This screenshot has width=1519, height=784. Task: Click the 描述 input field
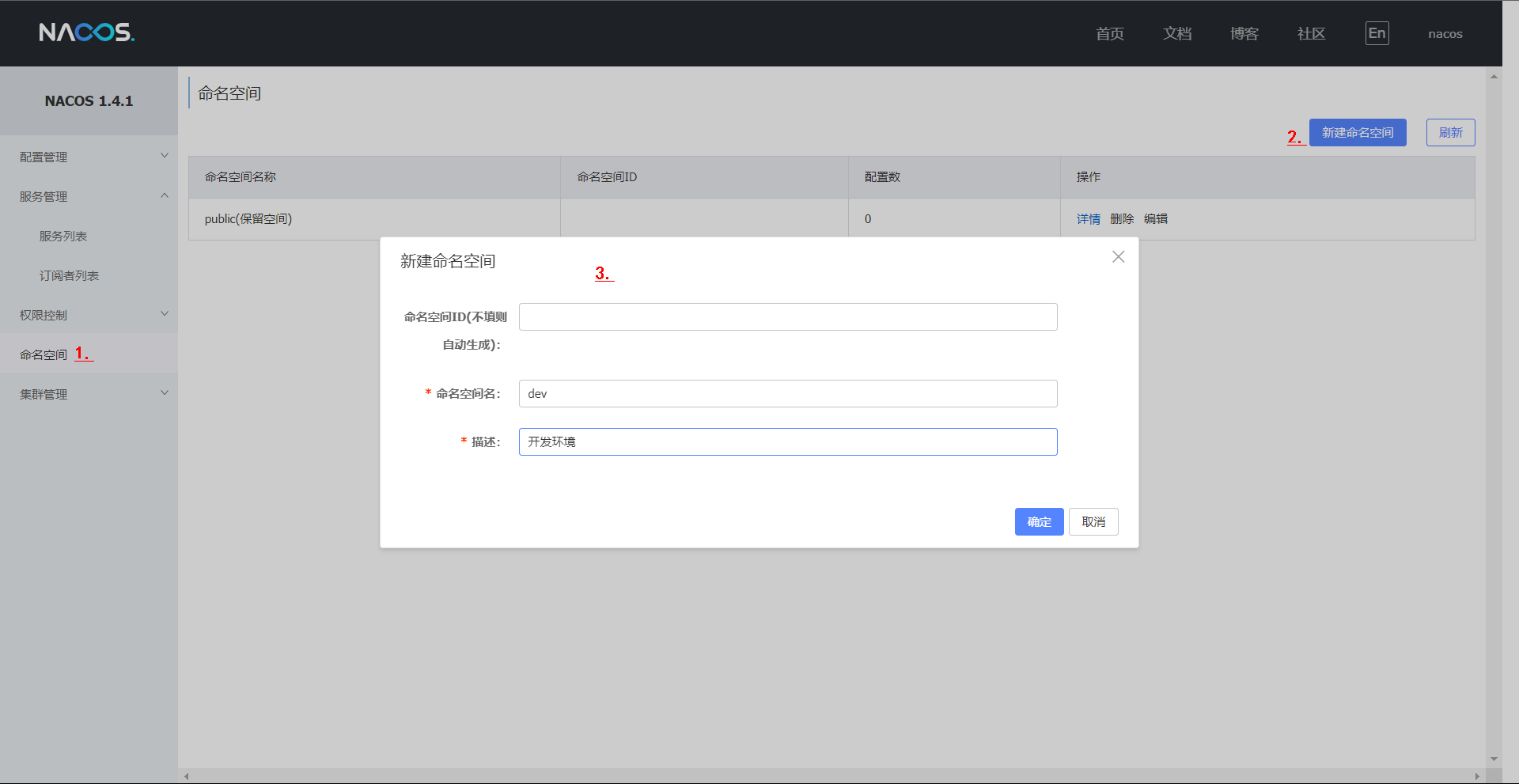788,442
